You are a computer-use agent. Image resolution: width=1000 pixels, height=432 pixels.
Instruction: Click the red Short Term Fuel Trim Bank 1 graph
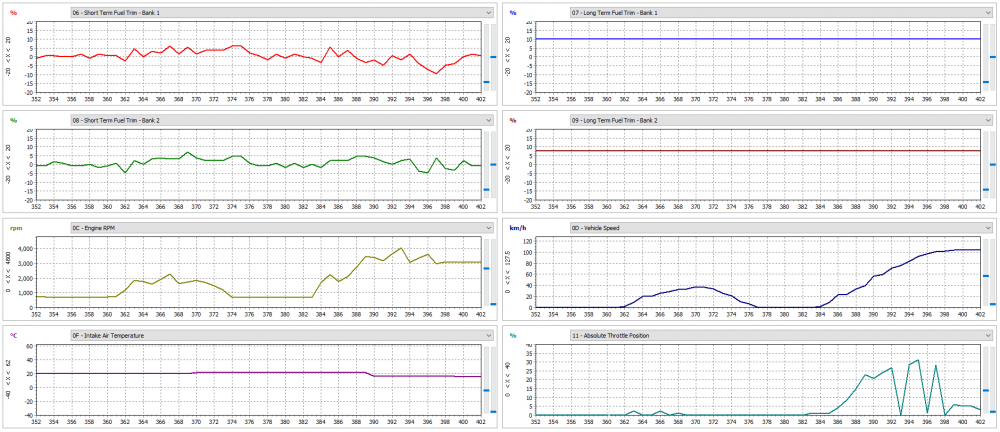coord(258,57)
